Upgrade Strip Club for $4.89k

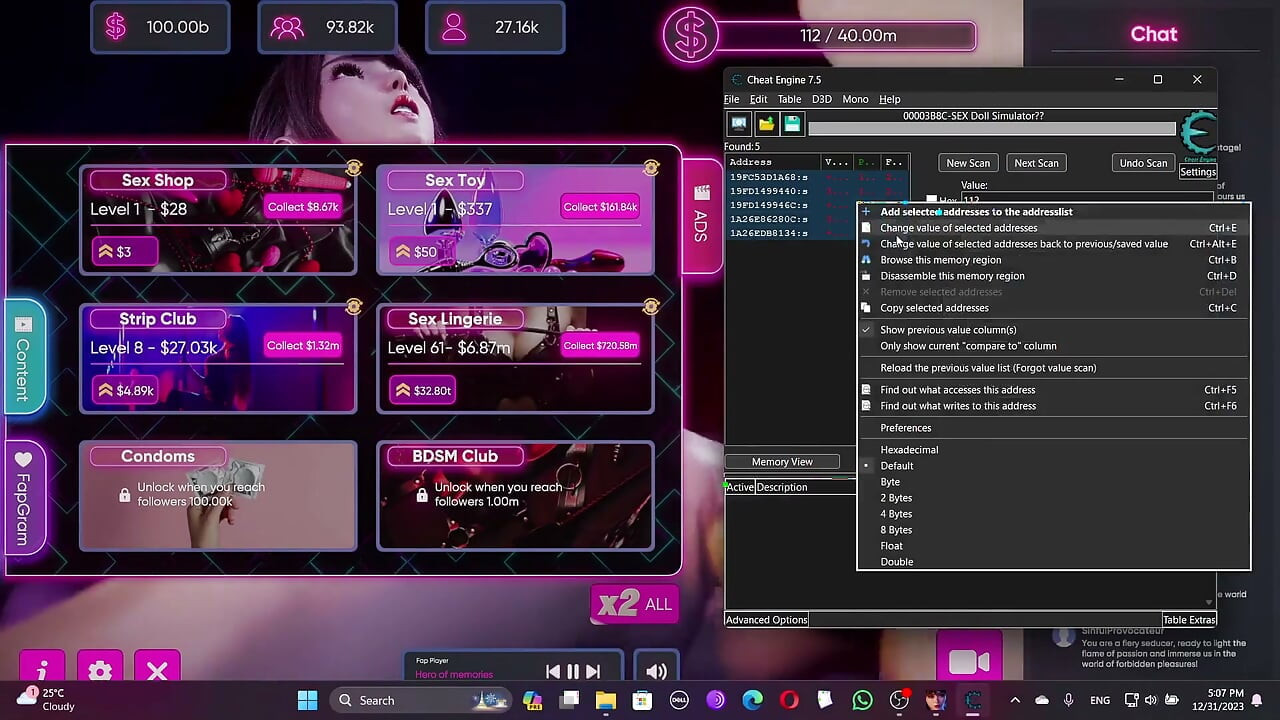click(125, 390)
